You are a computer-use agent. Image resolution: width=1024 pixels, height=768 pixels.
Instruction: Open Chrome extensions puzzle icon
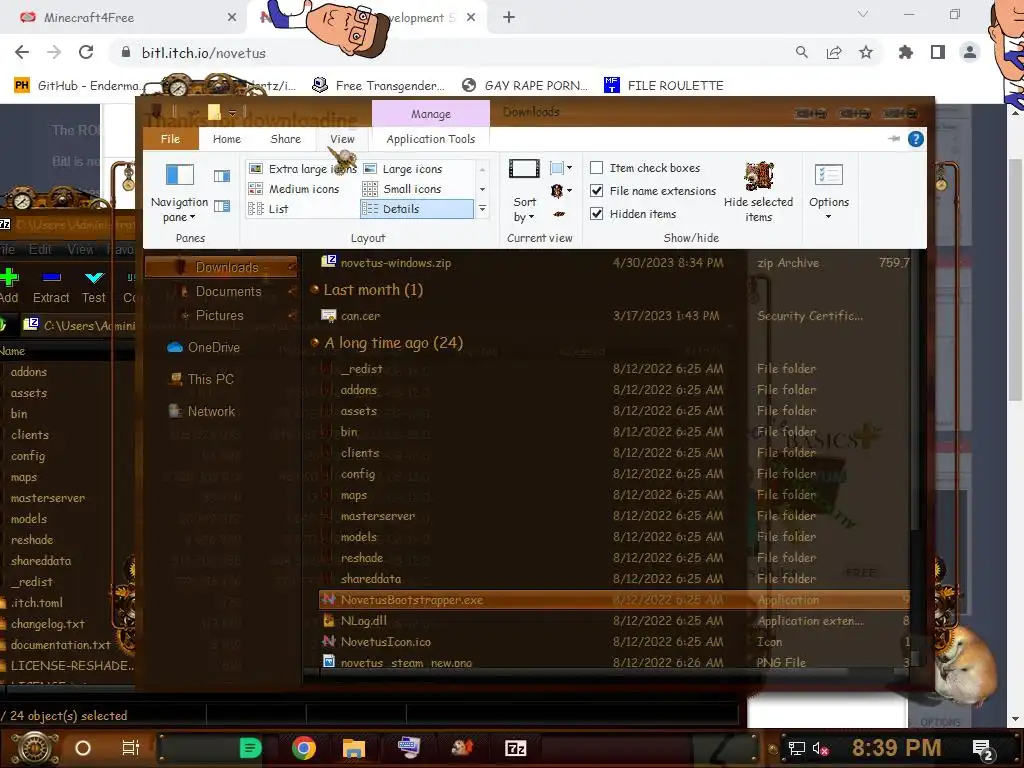tap(906, 53)
